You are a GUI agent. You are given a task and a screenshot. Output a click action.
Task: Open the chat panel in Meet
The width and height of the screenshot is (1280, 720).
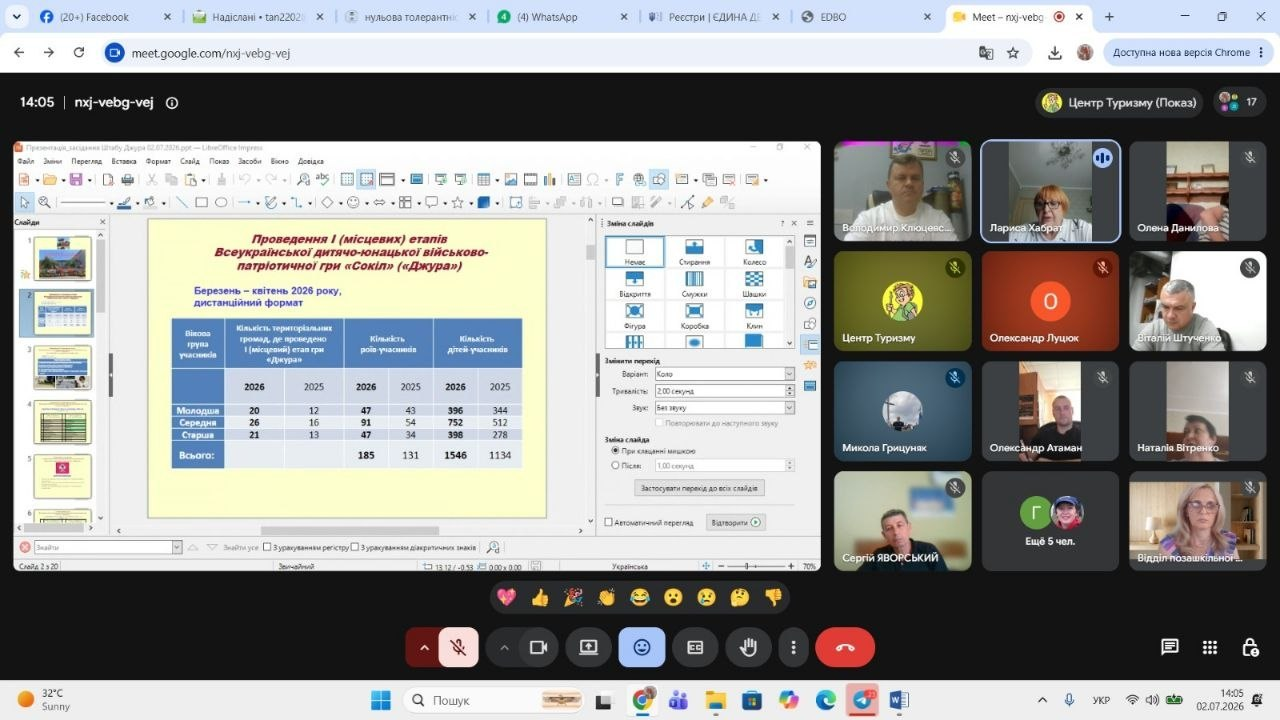point(1170,647)
